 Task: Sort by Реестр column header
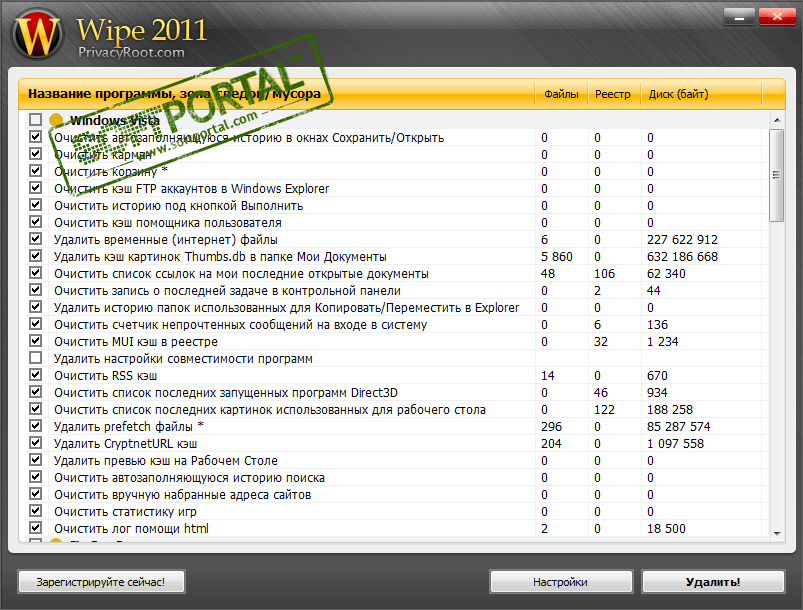pyautogui.click(x=613, y=94)
